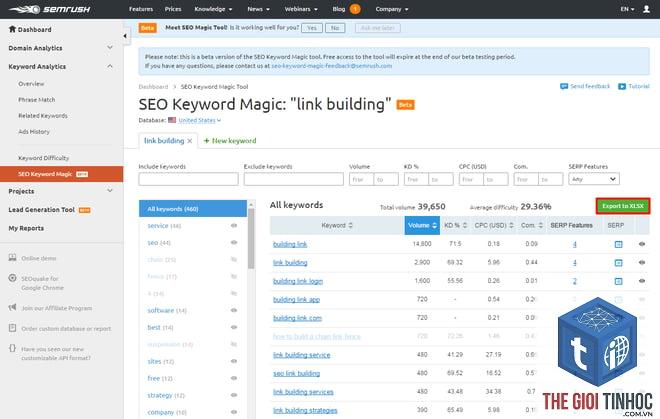This screenshot has height=419, width=660.
Task: Open SERP snapshot for building link login
Action: [x=618, y=281]
